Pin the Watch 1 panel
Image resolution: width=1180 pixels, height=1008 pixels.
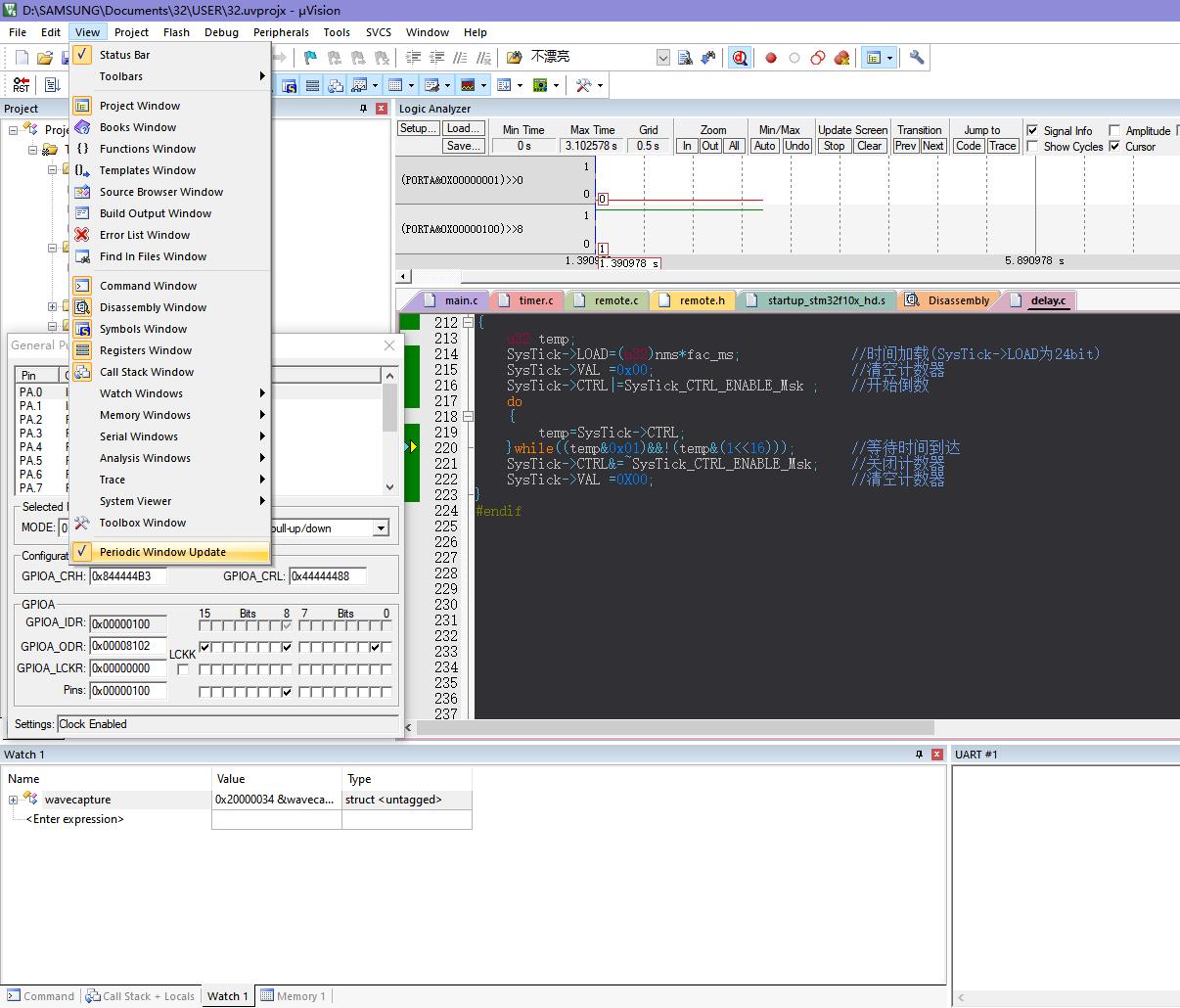point(919,755)
